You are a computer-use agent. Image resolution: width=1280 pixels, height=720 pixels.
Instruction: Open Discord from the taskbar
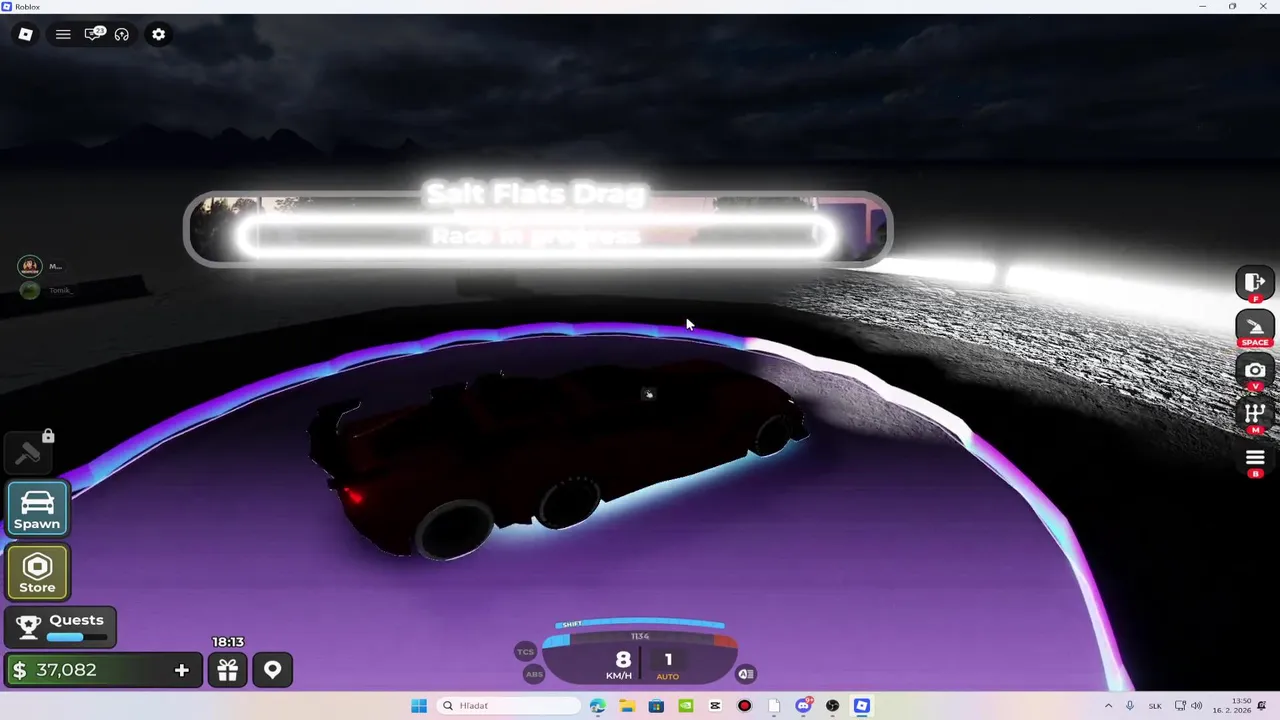pos(803,706)
